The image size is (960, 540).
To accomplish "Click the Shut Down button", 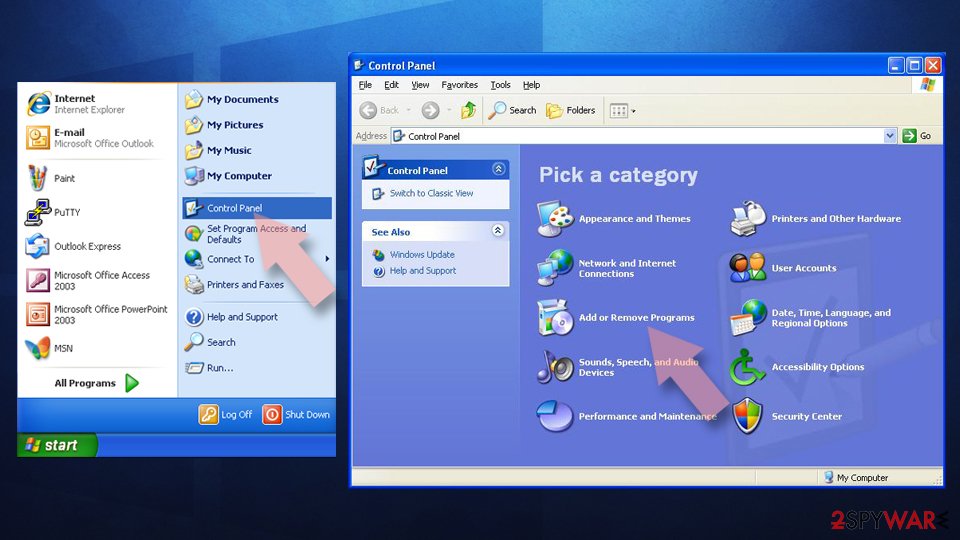I will 296,414.
